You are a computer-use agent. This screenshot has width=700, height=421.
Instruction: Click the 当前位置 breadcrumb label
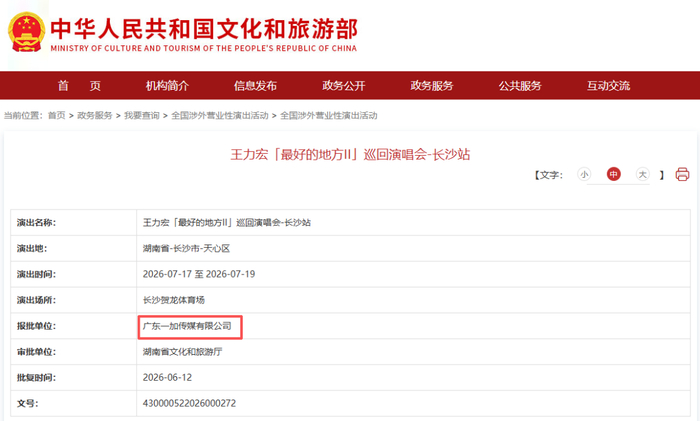[23, 116]
